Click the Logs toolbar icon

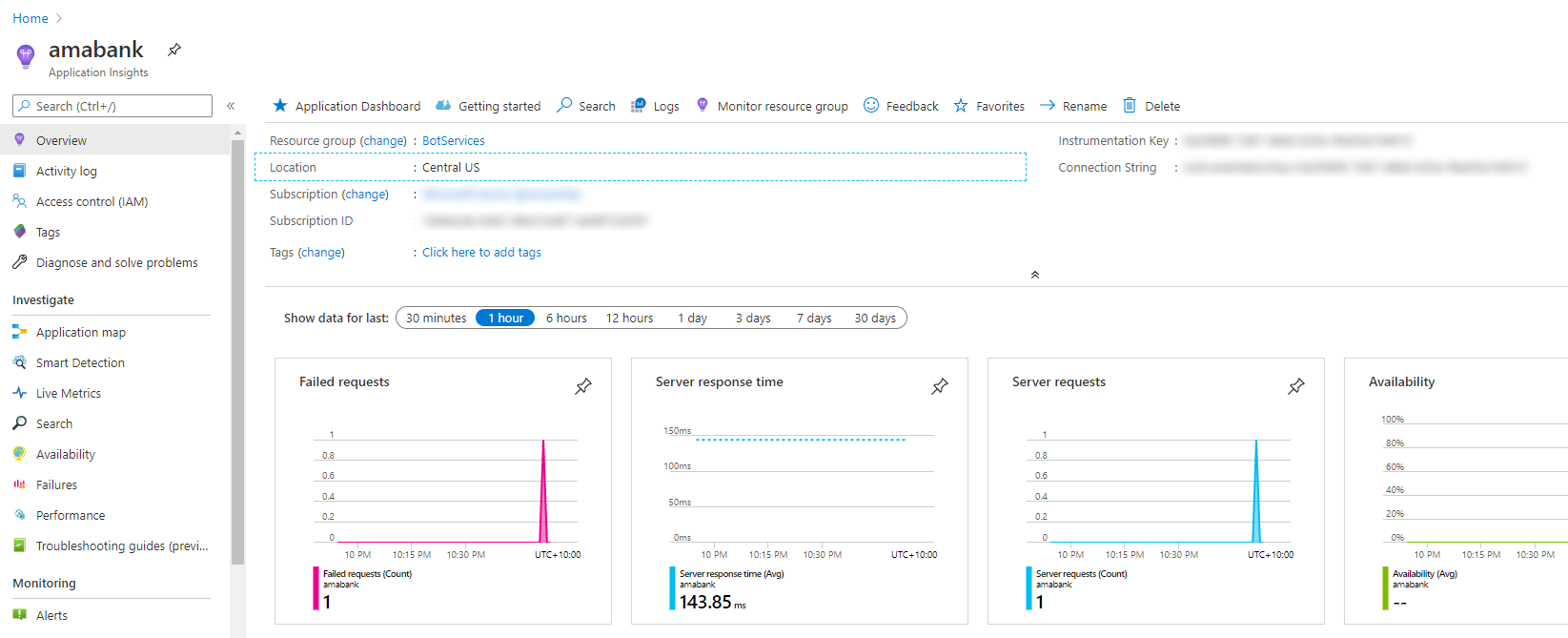[639, 106]
